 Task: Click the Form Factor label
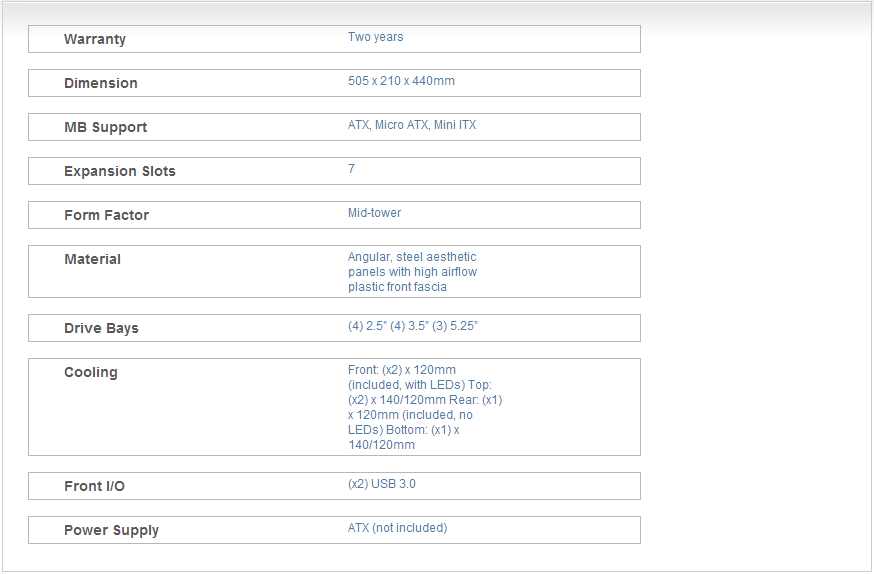(x=106, y=215)
